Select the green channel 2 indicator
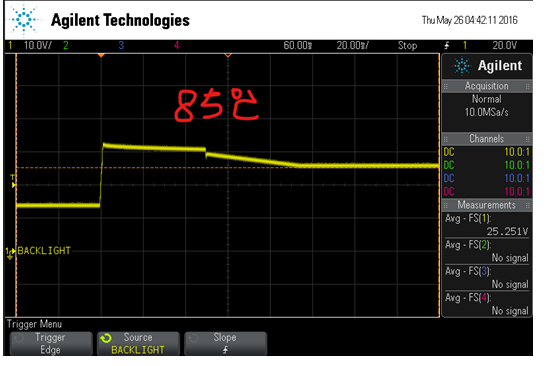 pyautogui.click(x=66, y=45)
